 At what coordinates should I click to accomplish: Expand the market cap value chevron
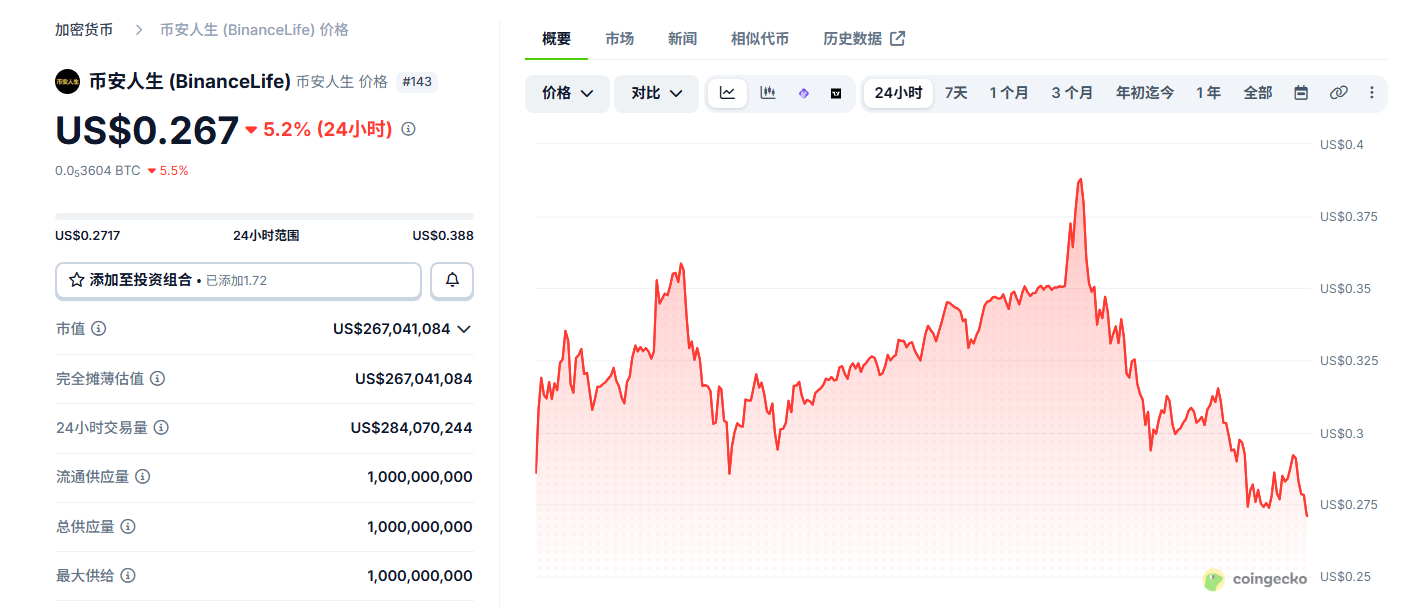click(x=463, y=329)
